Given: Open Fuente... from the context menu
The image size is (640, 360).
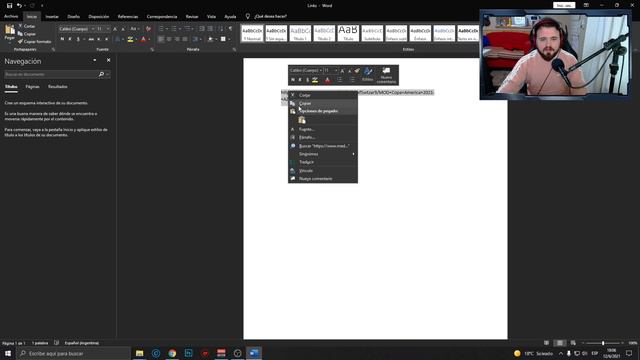Looking at the screenshot, I should click(x=323, y=129).
